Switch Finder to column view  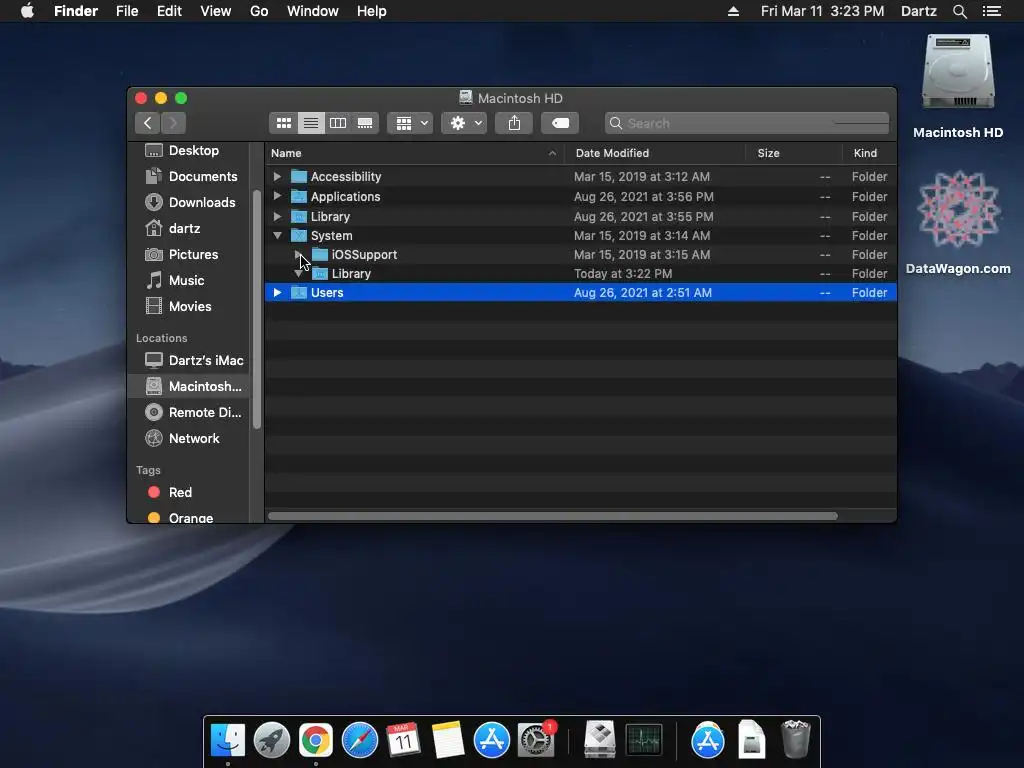[338, 123]
